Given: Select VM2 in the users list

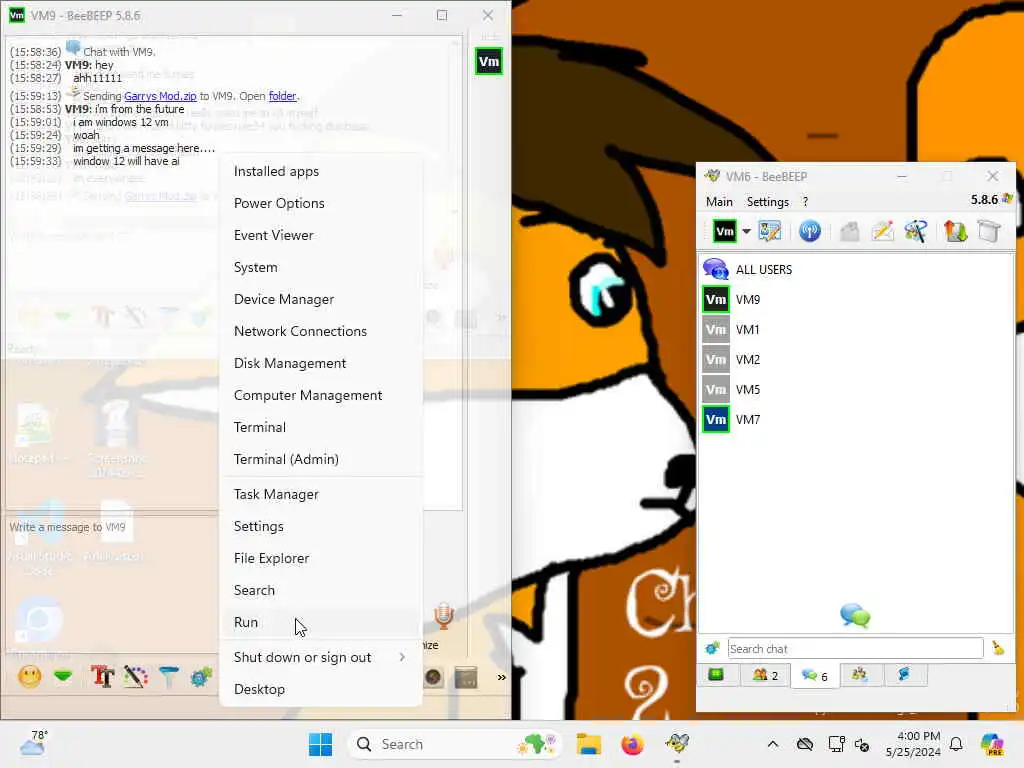Looking at the screenshot, I should click(x=856, y=360).
